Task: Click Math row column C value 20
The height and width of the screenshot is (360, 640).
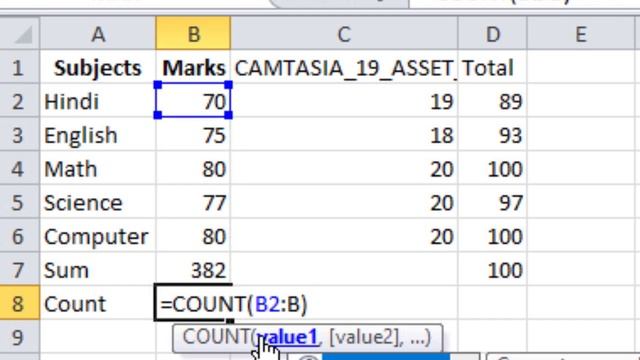Action: [344, 168]
